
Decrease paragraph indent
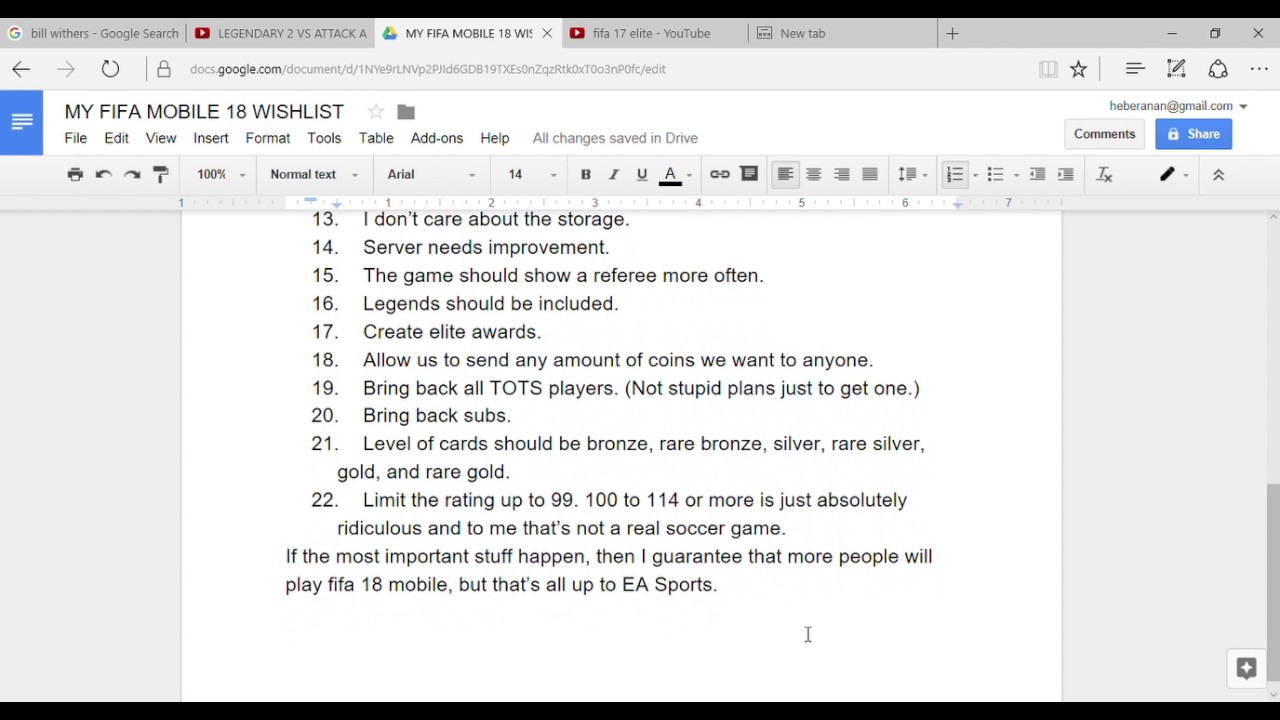(1038, 174)
